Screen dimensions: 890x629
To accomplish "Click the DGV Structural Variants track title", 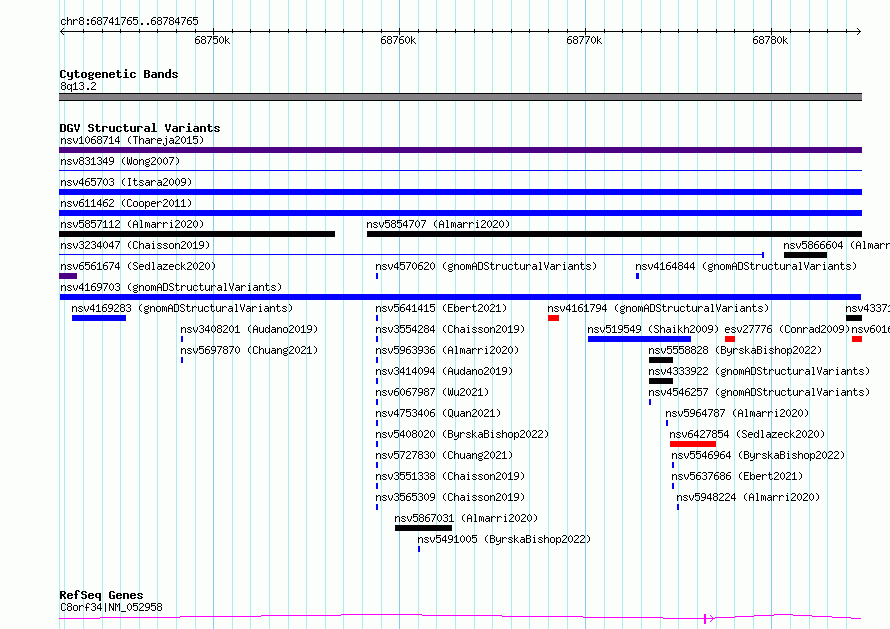I will [140, 128].
